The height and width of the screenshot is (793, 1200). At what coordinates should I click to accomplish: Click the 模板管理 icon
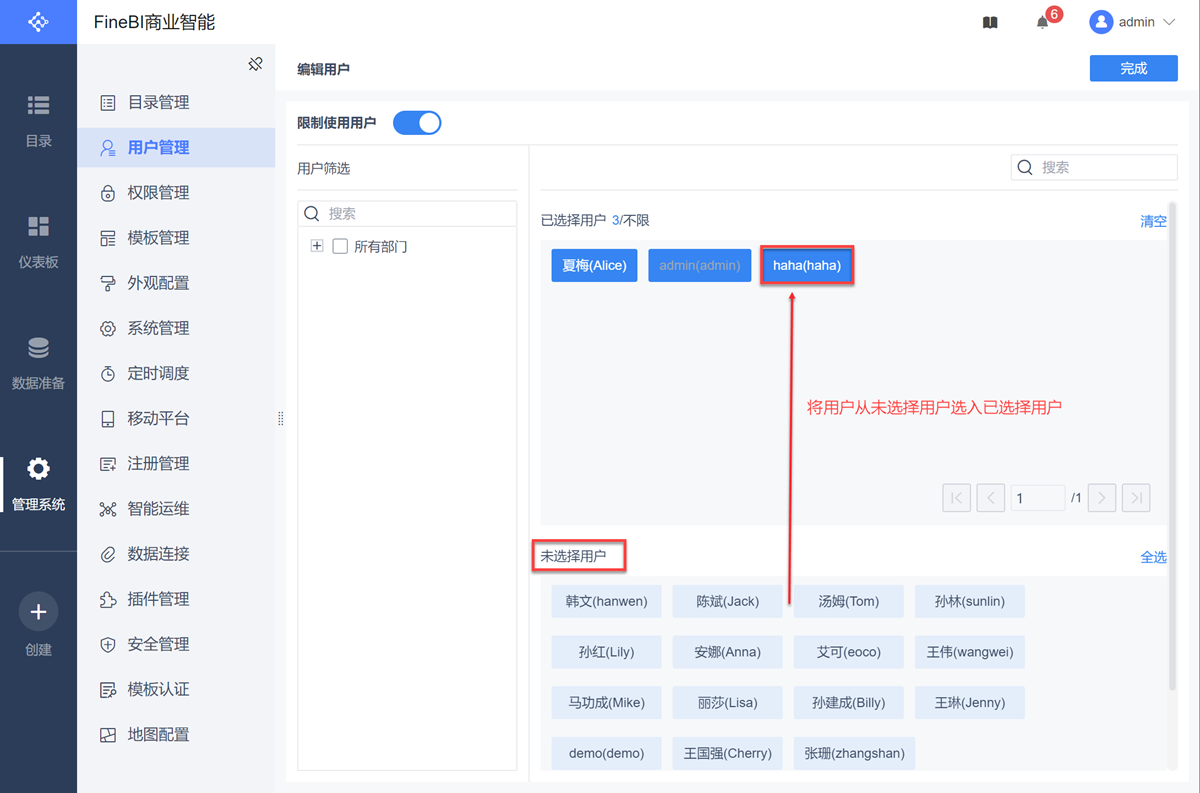coord(108,238)
